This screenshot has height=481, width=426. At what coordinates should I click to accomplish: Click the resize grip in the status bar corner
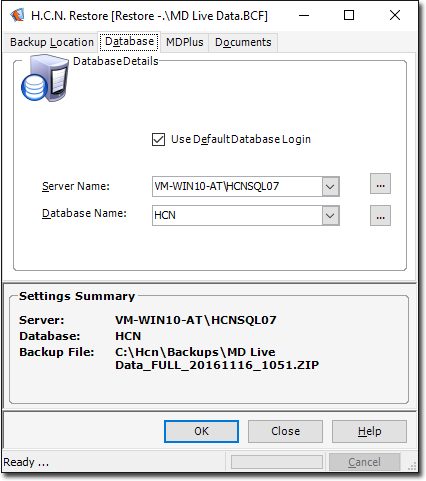[x=413, y=466]
